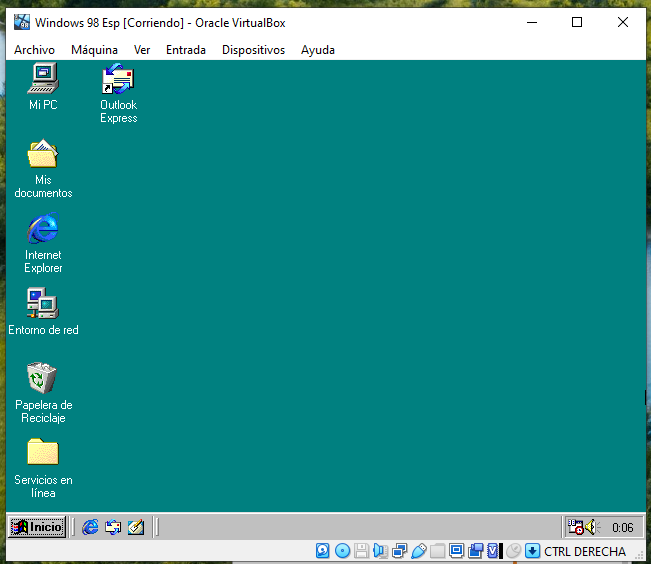
Task: Select the Mi PC desktop icon
Action: [x=43, y=79]
